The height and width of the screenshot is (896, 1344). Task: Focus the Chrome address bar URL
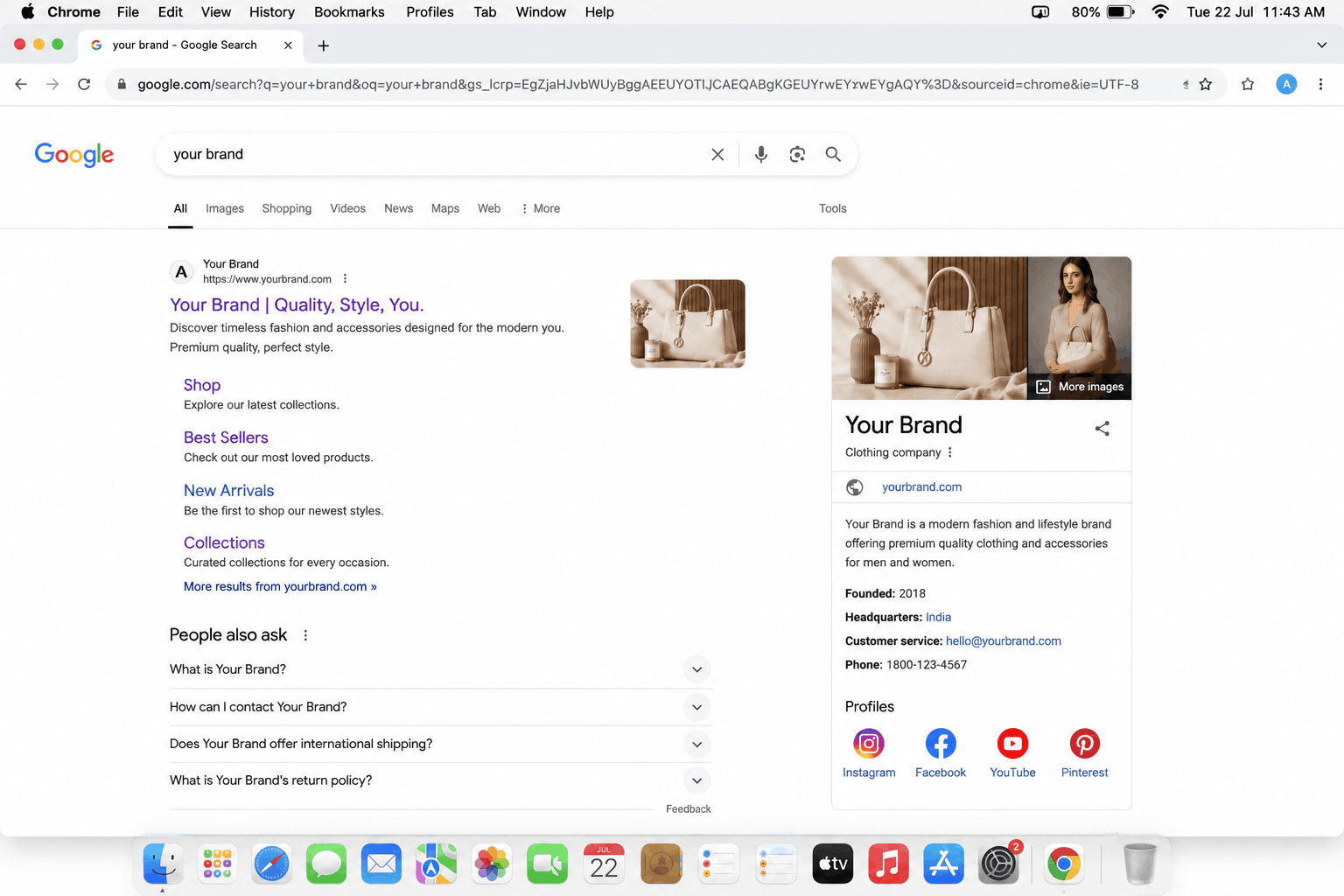pos(638,84)
